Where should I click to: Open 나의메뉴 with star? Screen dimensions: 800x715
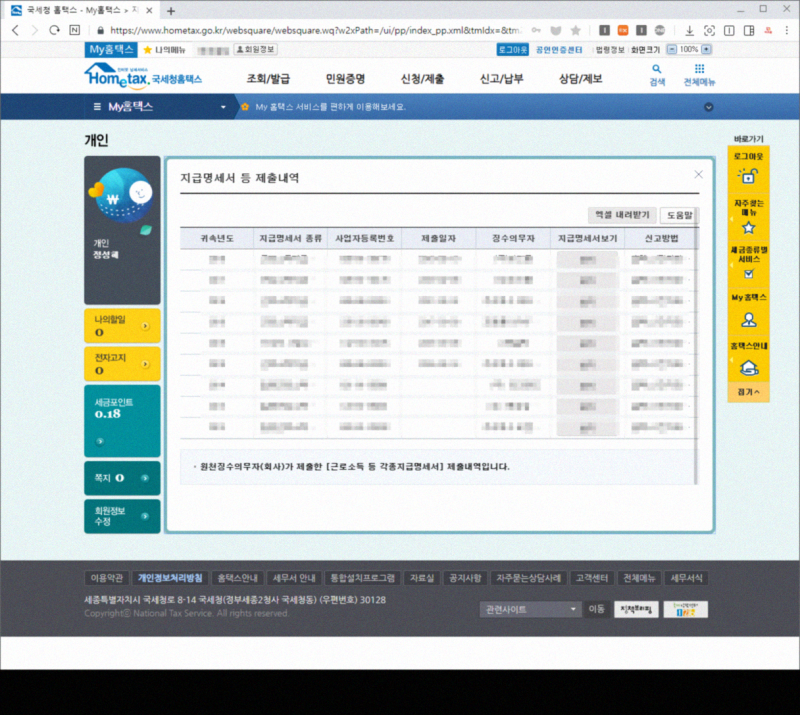tap(164, 50)
